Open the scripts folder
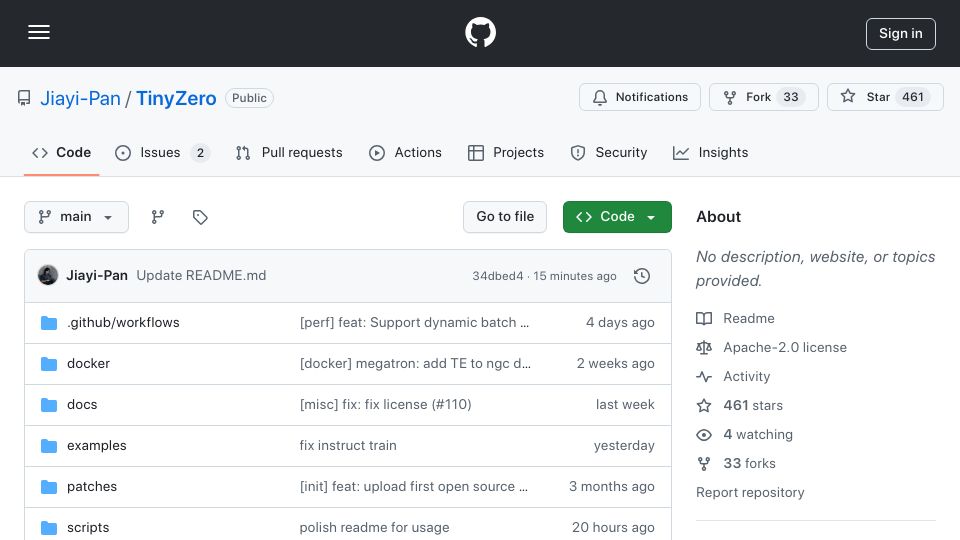960x540 pixels. click(x=88, y=527)
